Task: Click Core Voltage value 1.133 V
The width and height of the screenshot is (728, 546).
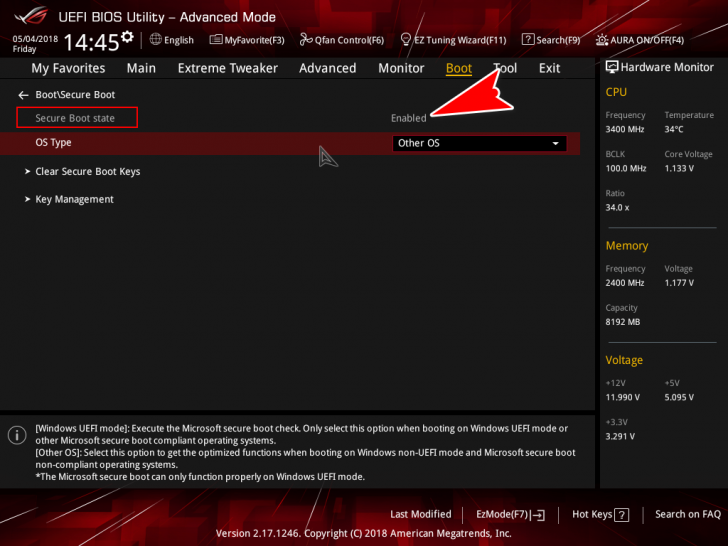Action: (679, 168)
